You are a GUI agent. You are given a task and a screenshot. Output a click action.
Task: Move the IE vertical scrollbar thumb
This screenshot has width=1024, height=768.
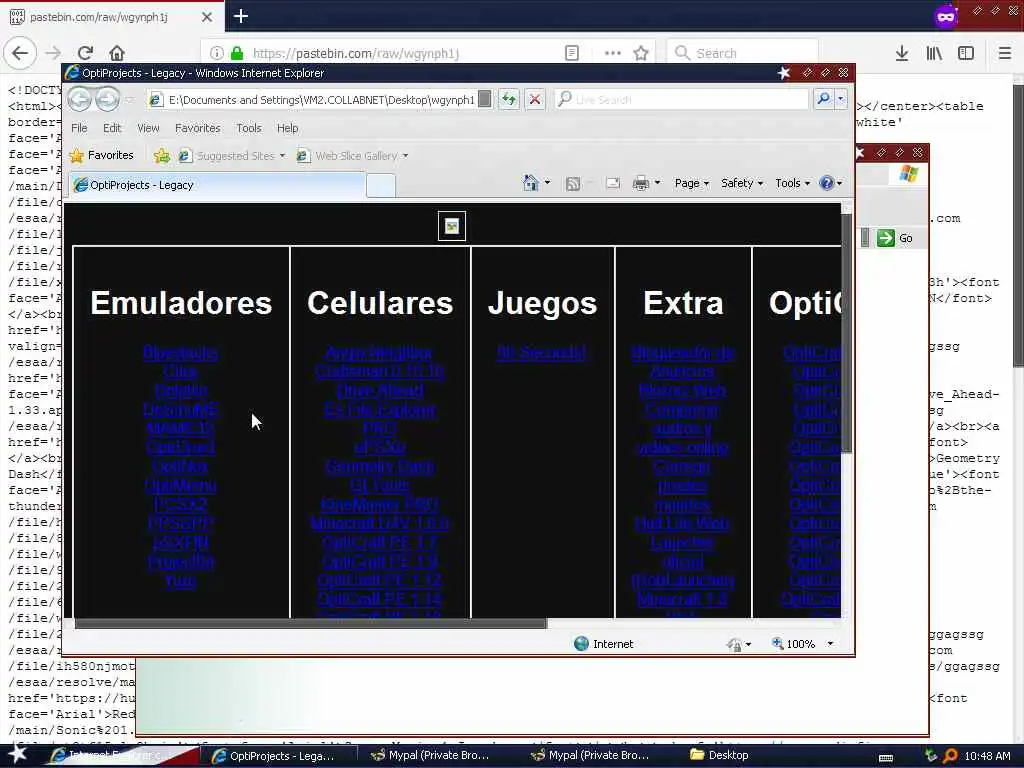pos(846,333)
